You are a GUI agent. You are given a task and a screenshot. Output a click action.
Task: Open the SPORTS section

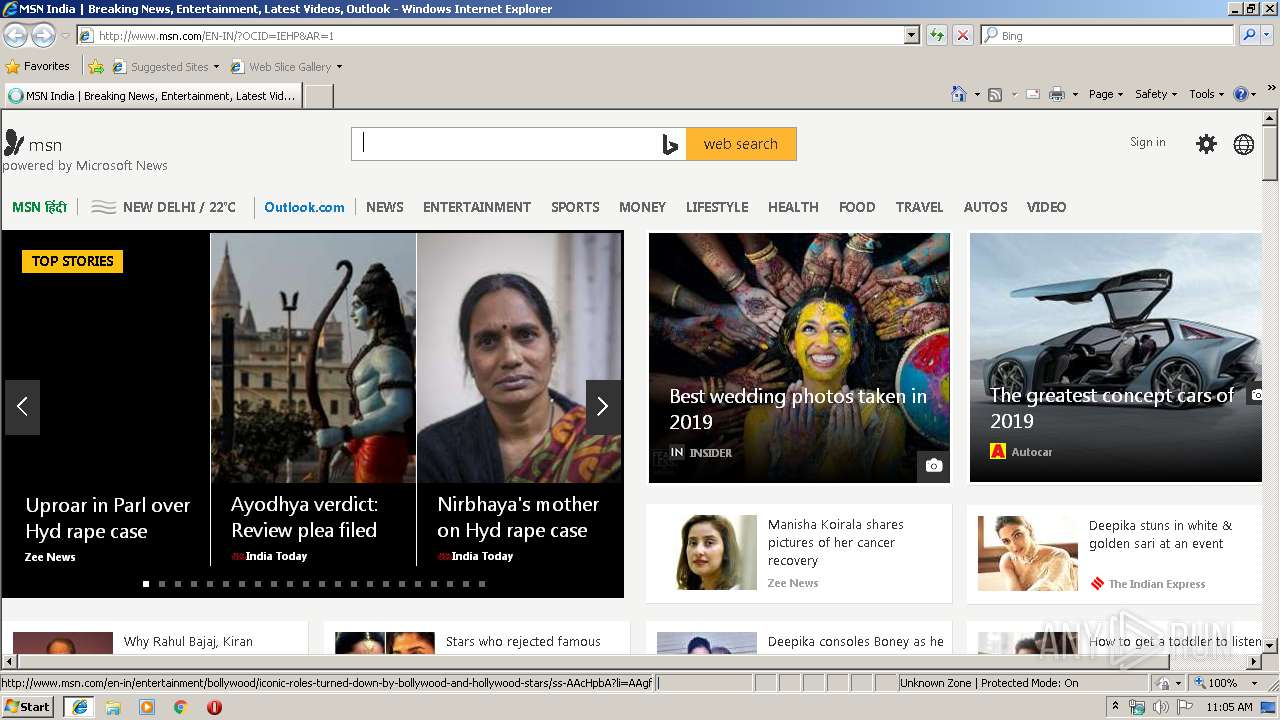[x=575, y=207]
